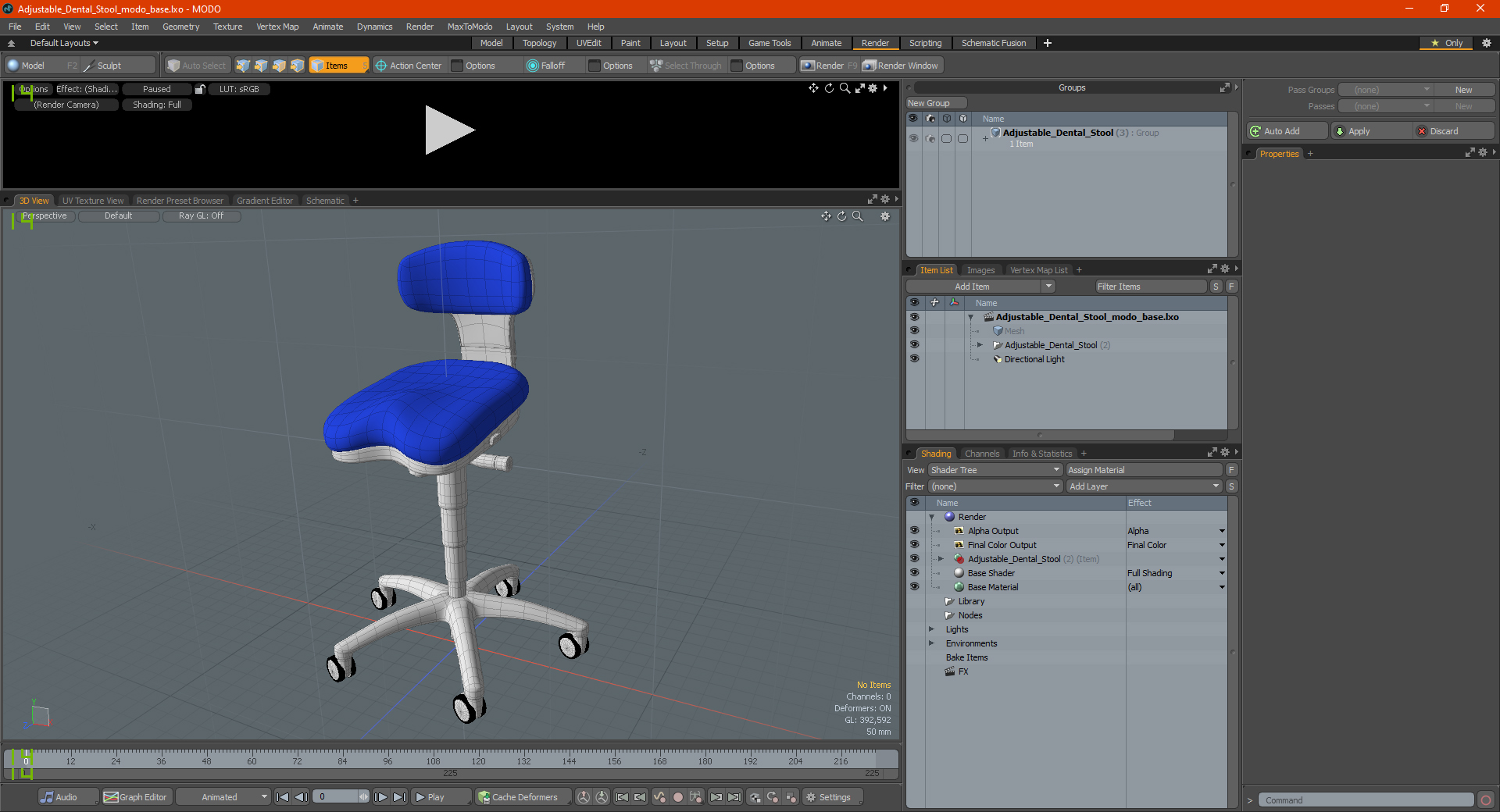
Task: Click frame 120 on the timeline ruler
Action: click(478, 760)
